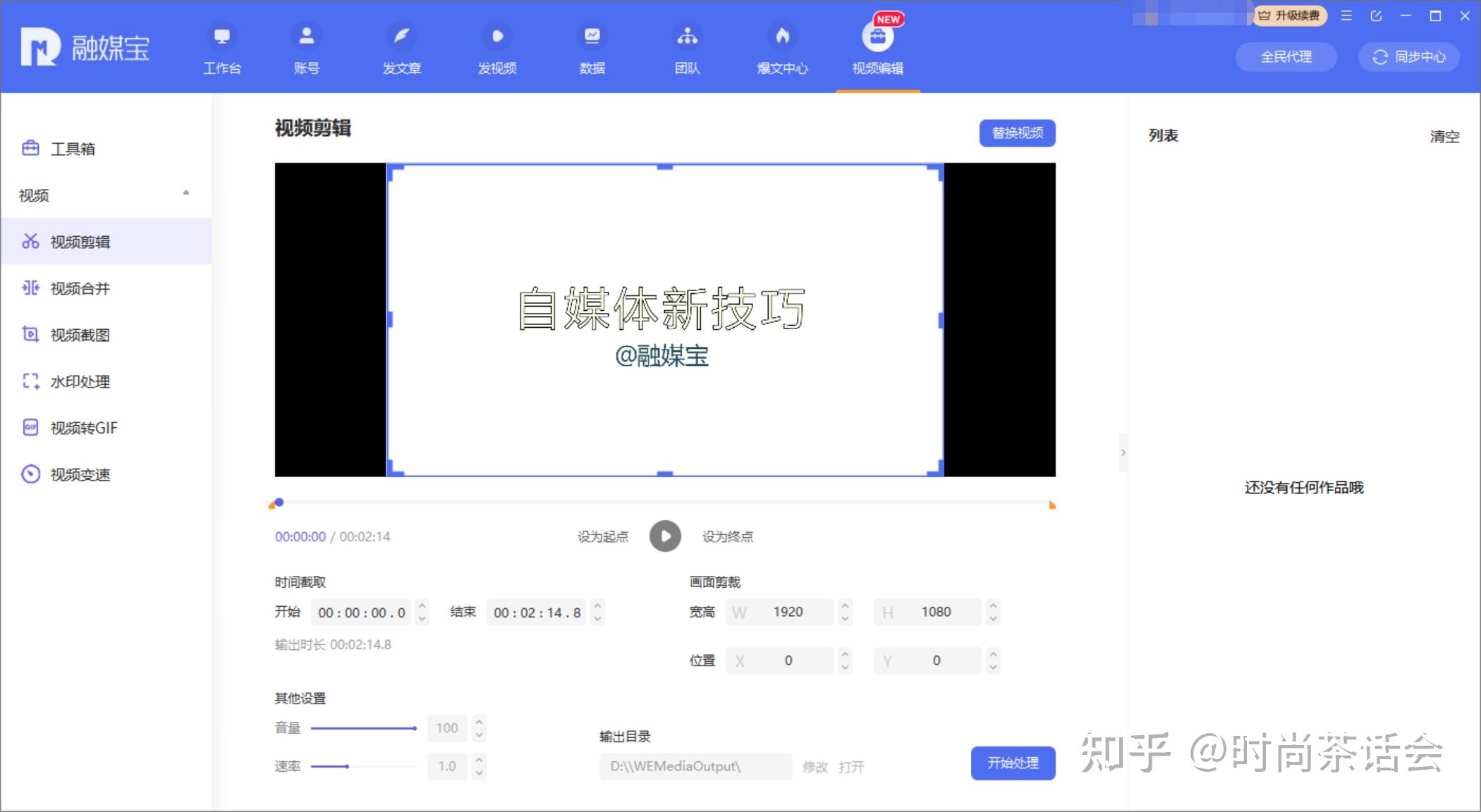Viewport: 1481px width, 812px height.
Task: Click the width field showing 1920
Action: tap(779, 612)
